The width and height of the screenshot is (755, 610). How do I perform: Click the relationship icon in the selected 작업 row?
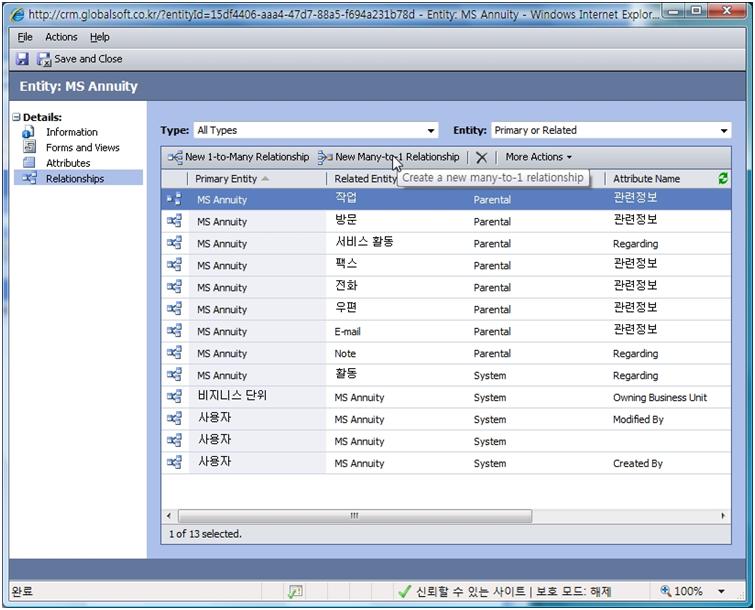(x=174, y=199)
